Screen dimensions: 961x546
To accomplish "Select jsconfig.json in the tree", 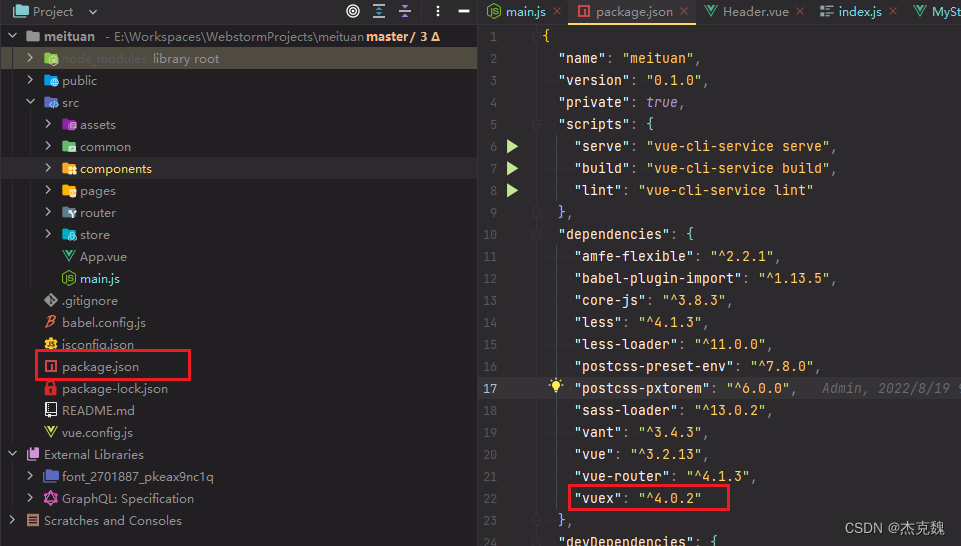I will [97, 344].
